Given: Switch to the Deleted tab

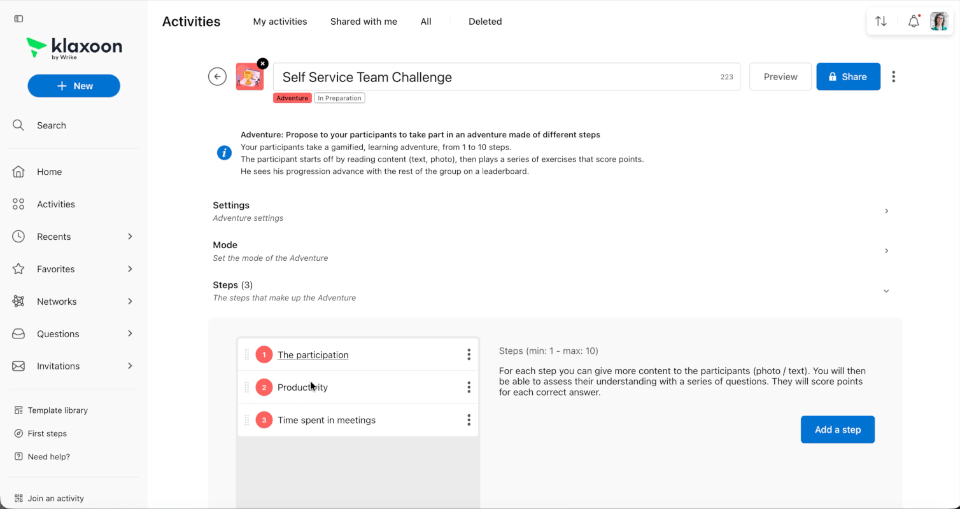Looking at the screenshot, I should (x=485, y=21).
